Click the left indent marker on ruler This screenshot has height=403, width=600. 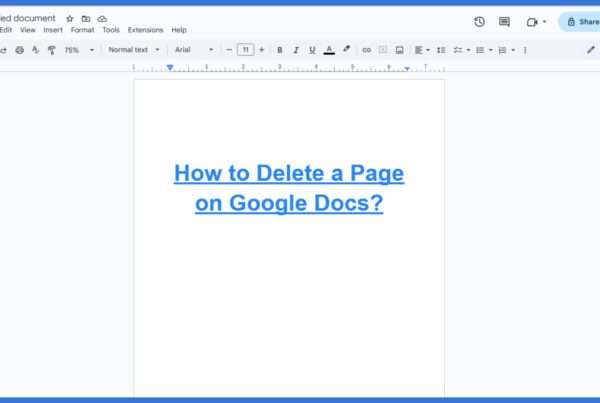170,68
